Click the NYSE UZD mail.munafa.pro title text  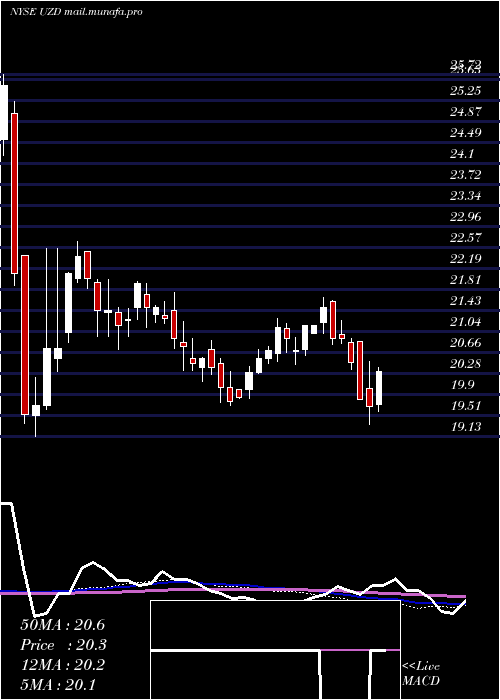(76, 12)
